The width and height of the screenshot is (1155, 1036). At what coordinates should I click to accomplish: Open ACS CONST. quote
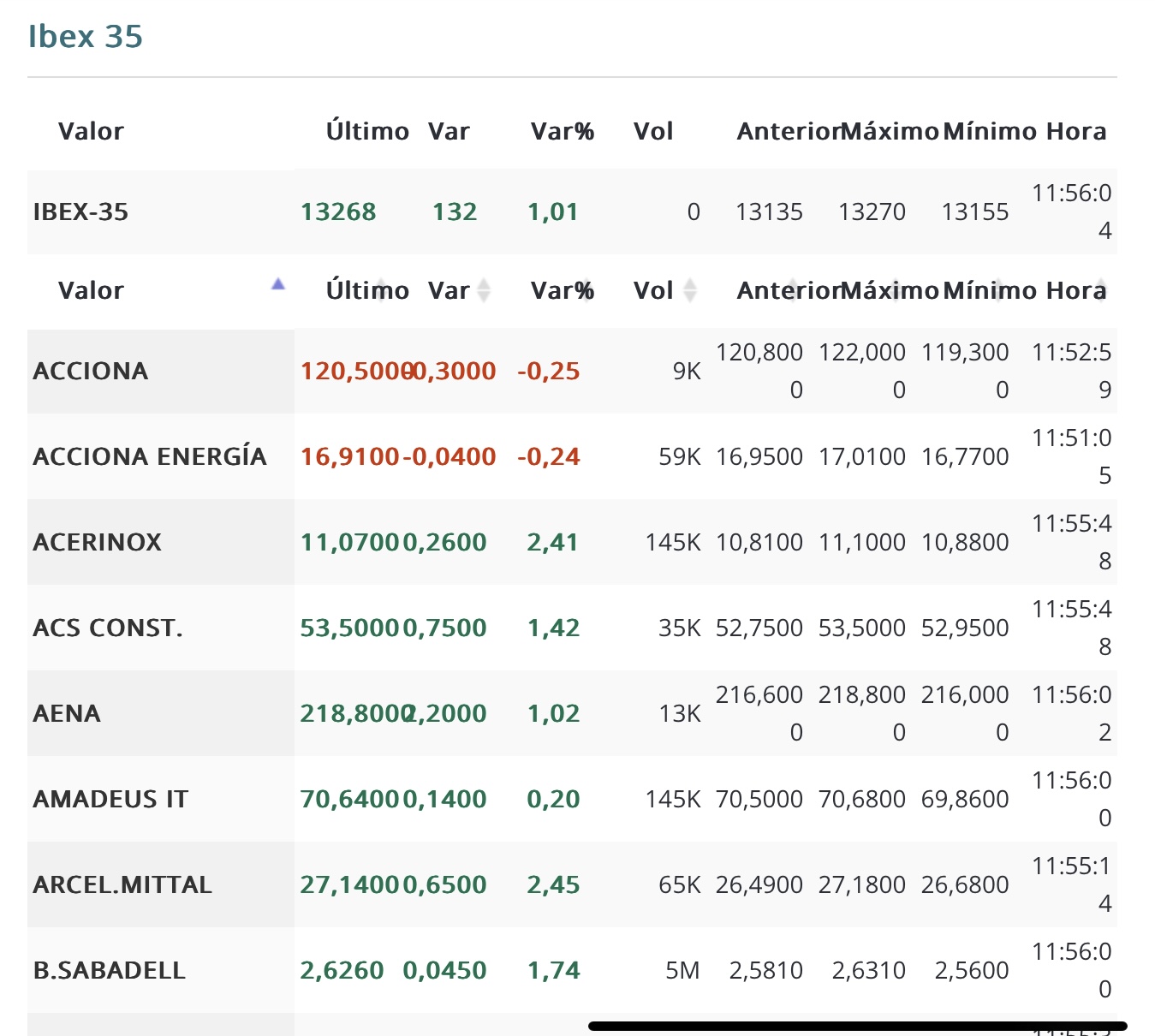pos(572,628)
